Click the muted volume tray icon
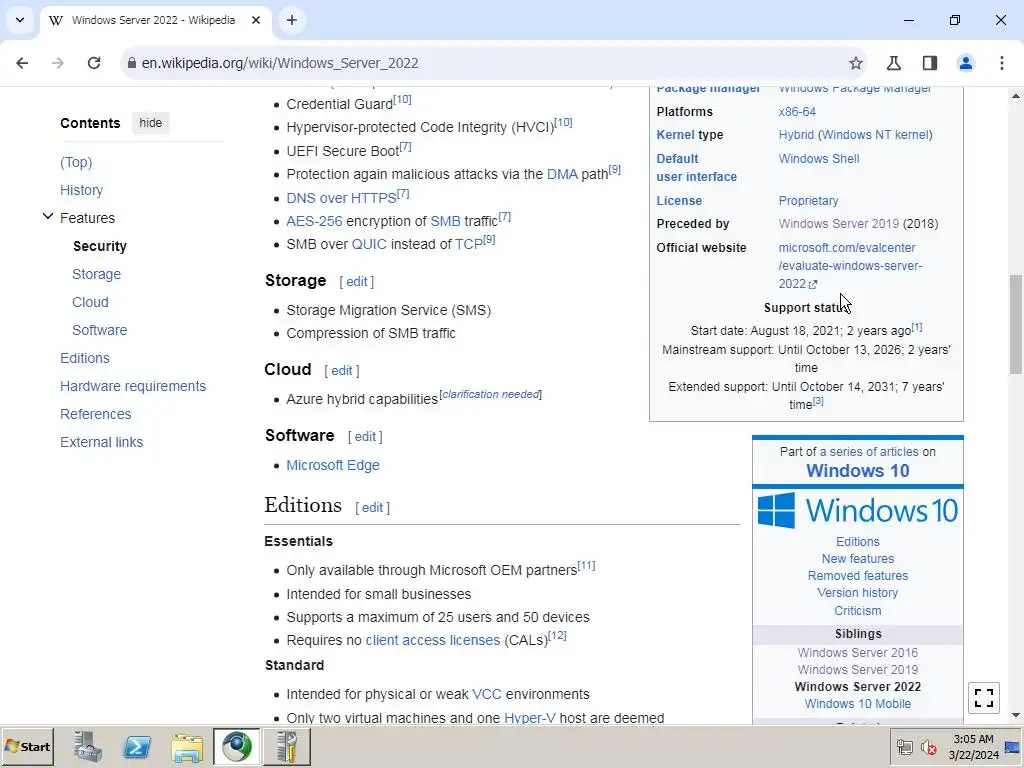The height and width of the screenshot is (768, 1024). pyautogui.click(x=928, y=746)
